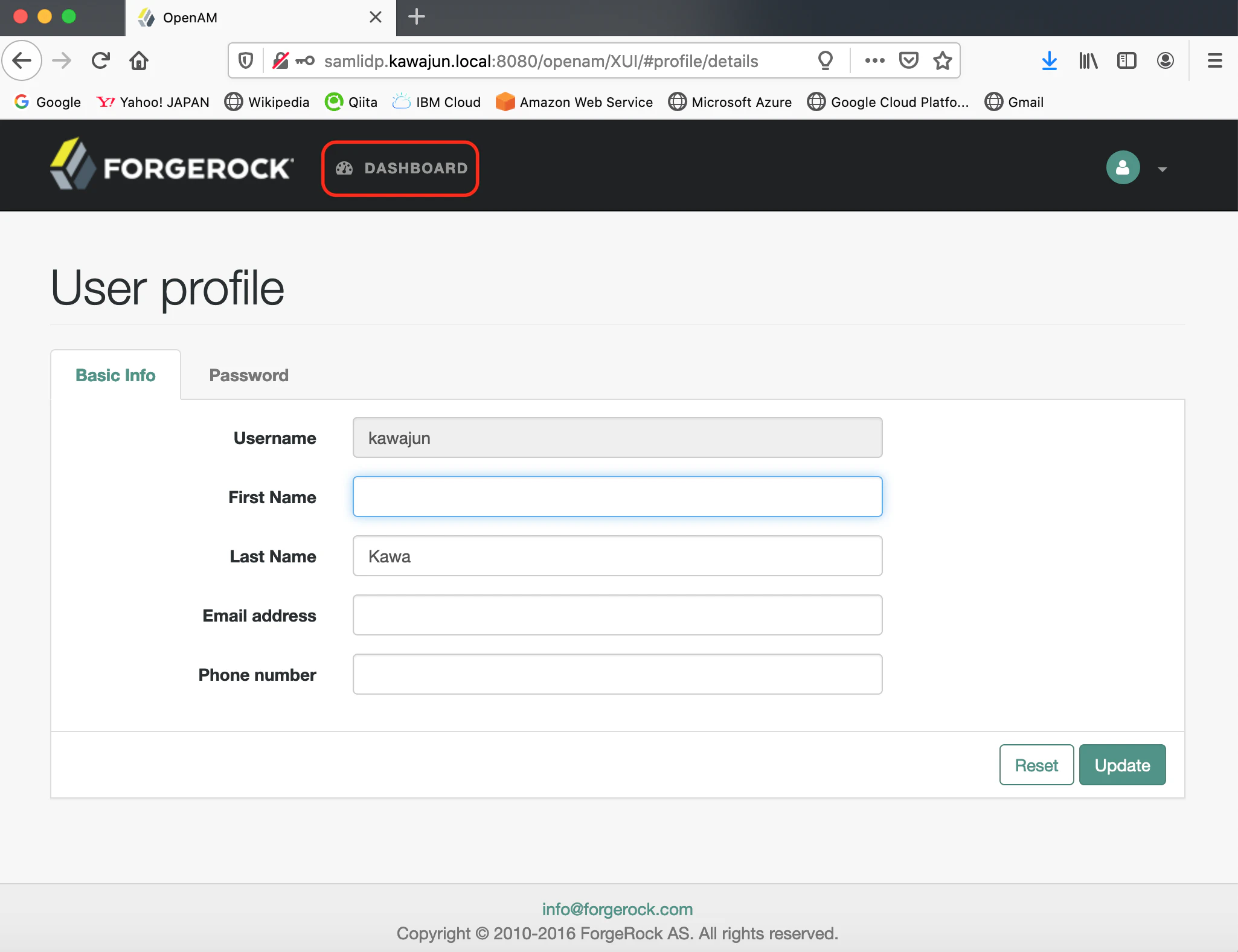This screenshot has height=952, width=1238.
Task: Open the Amazon Web Service bookmark
Action: coord(574,102)
